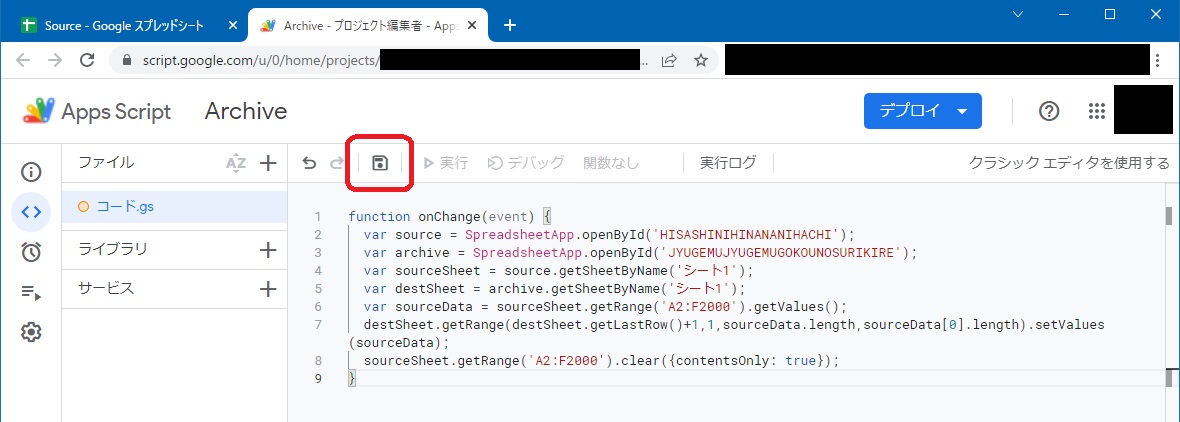Image resolution: width=1180 pixels, height=422 pixels.
Task: Go forward with browser forward arrow
Action: [x=55, y=60]
